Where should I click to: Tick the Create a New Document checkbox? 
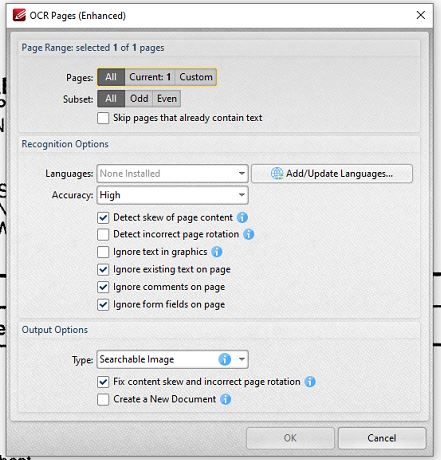point(103,399)
